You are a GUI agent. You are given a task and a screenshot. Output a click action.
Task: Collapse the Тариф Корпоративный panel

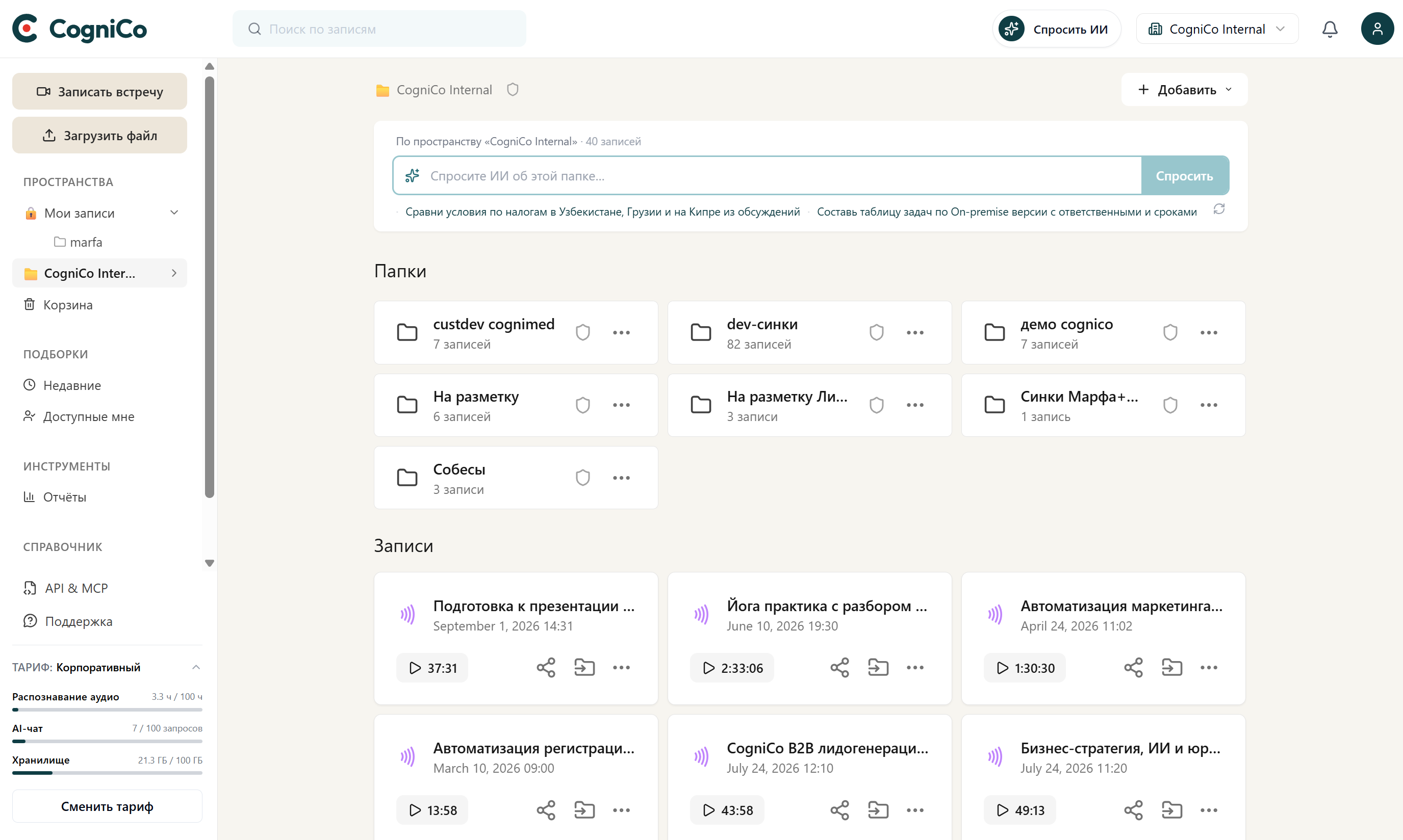[196, 667]
